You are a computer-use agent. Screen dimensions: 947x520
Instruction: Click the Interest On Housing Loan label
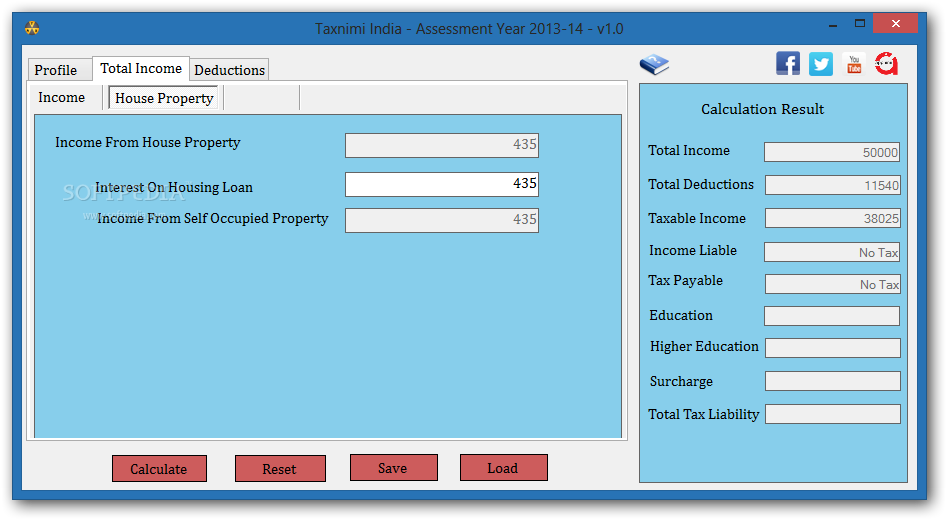[x=174, y=187]
